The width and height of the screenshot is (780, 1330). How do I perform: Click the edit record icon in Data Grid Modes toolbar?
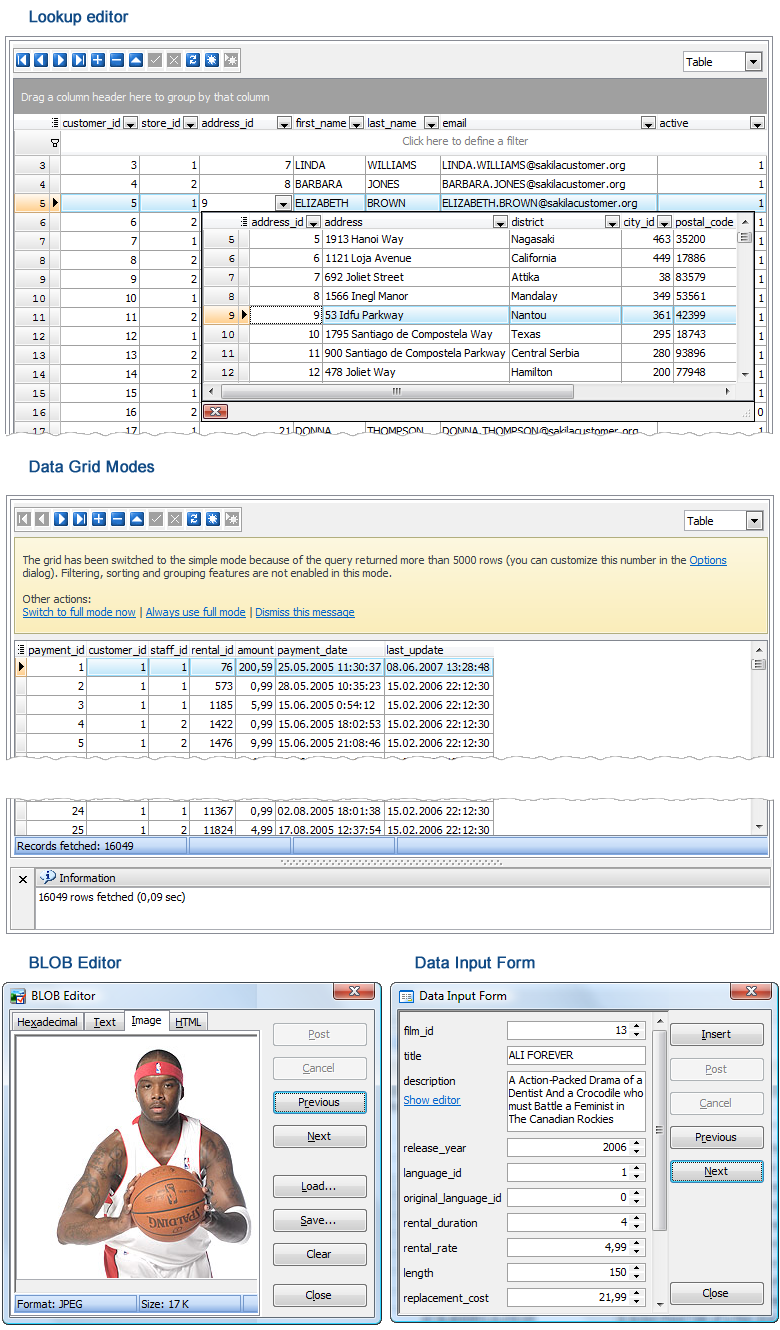click(x=136, y=519)
